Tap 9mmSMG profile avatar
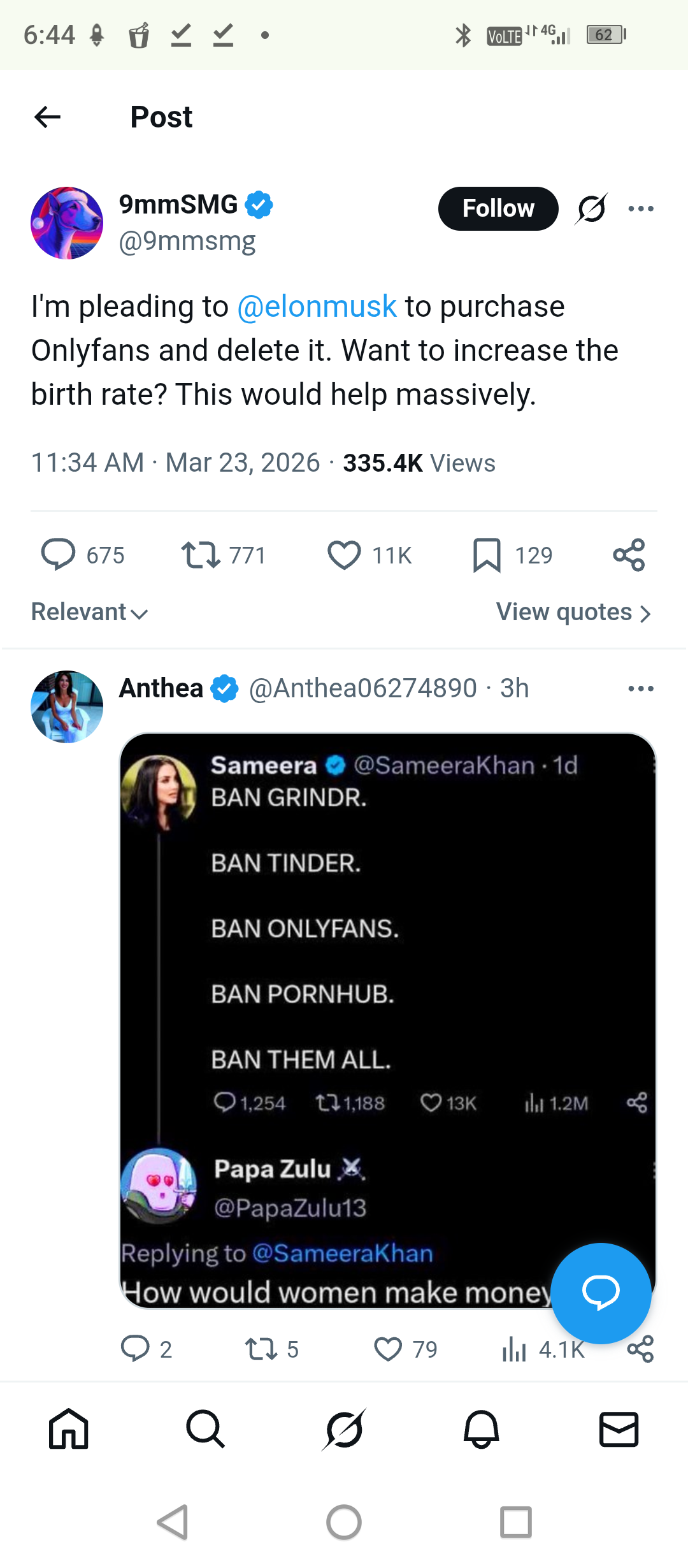688x1568 pixels. pyautogui.click(x=67, y=223)
